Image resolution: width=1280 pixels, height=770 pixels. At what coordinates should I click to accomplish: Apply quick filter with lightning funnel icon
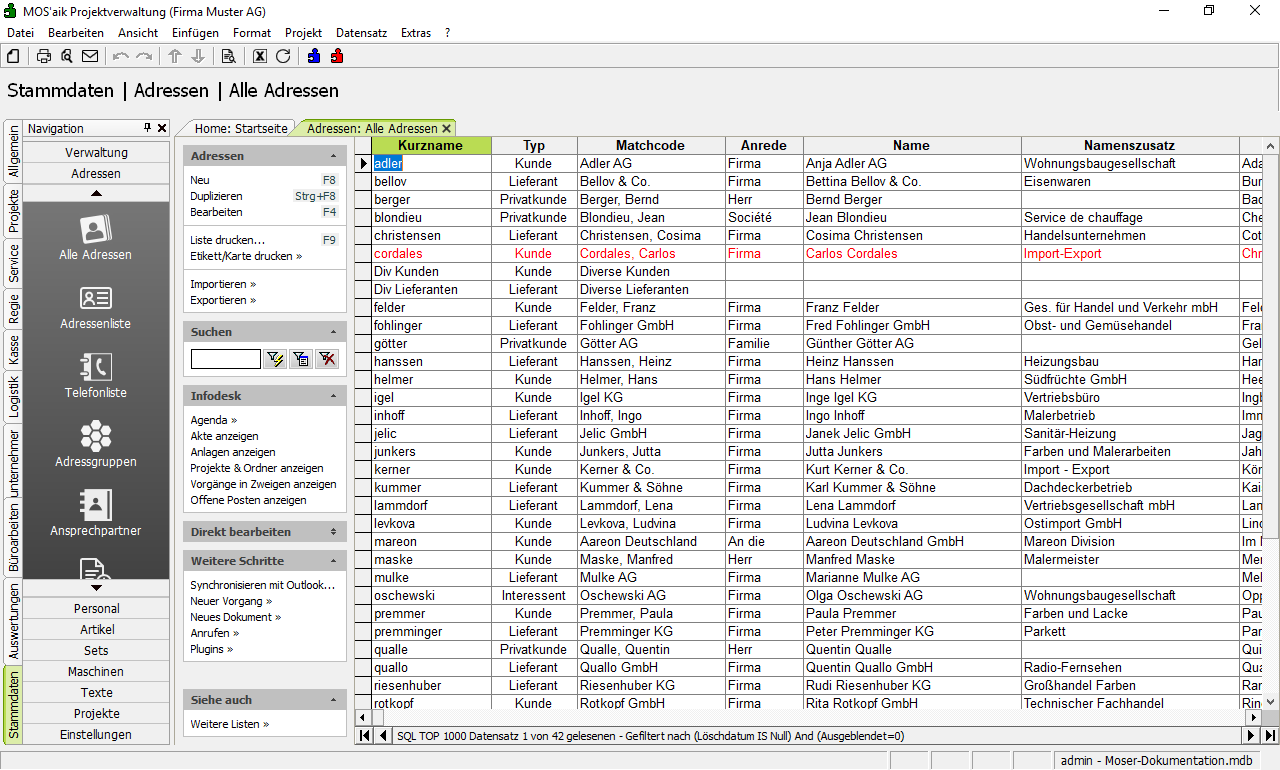[x=275, y=359]
